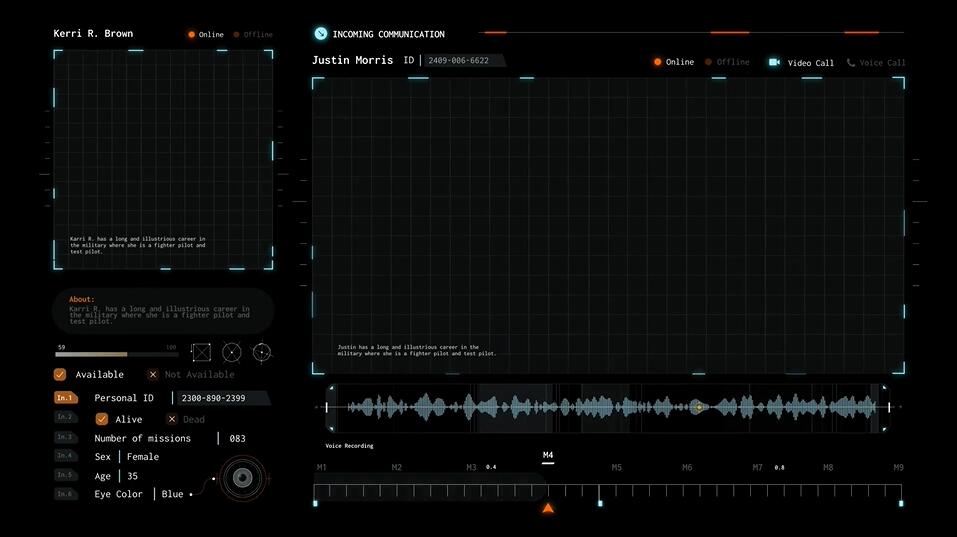The image size is (957, 537).
Task: Select the square crosshatch target icon
Action: click(x=201, y=352)
